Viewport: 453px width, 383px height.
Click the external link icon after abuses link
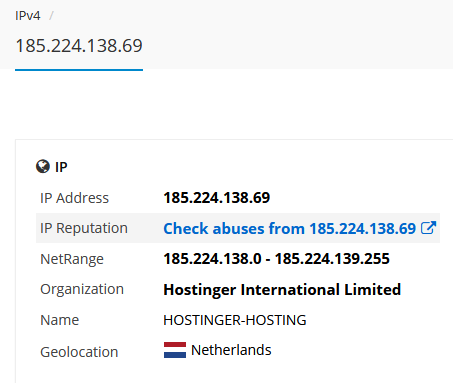tap(428, 228)
